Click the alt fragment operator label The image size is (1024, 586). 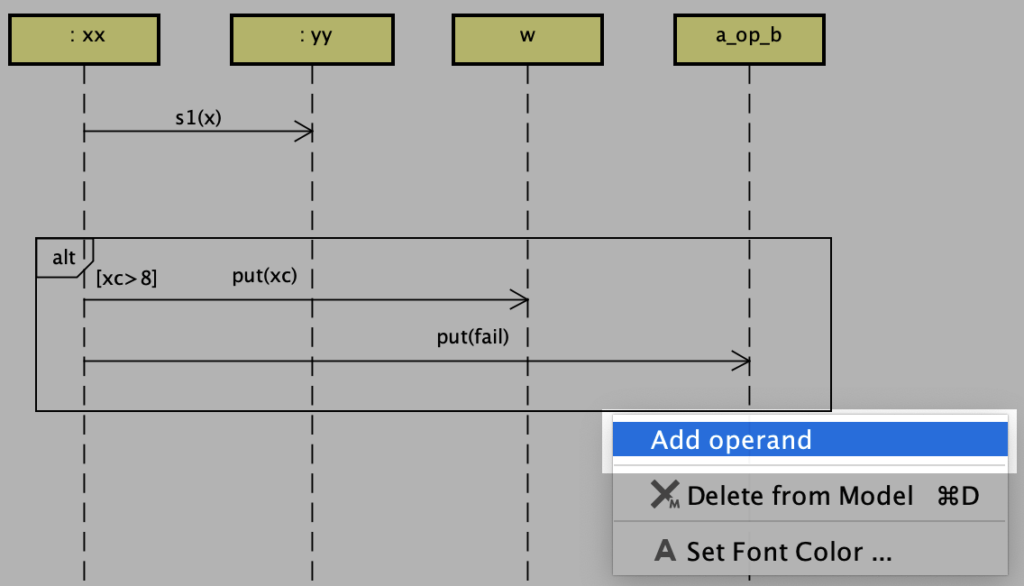(x=64, y=258)
